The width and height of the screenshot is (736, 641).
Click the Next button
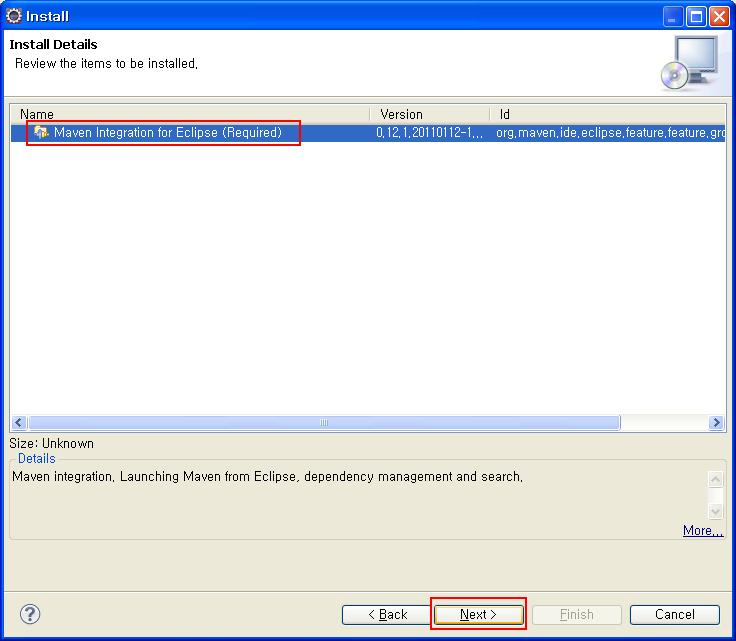478,614
